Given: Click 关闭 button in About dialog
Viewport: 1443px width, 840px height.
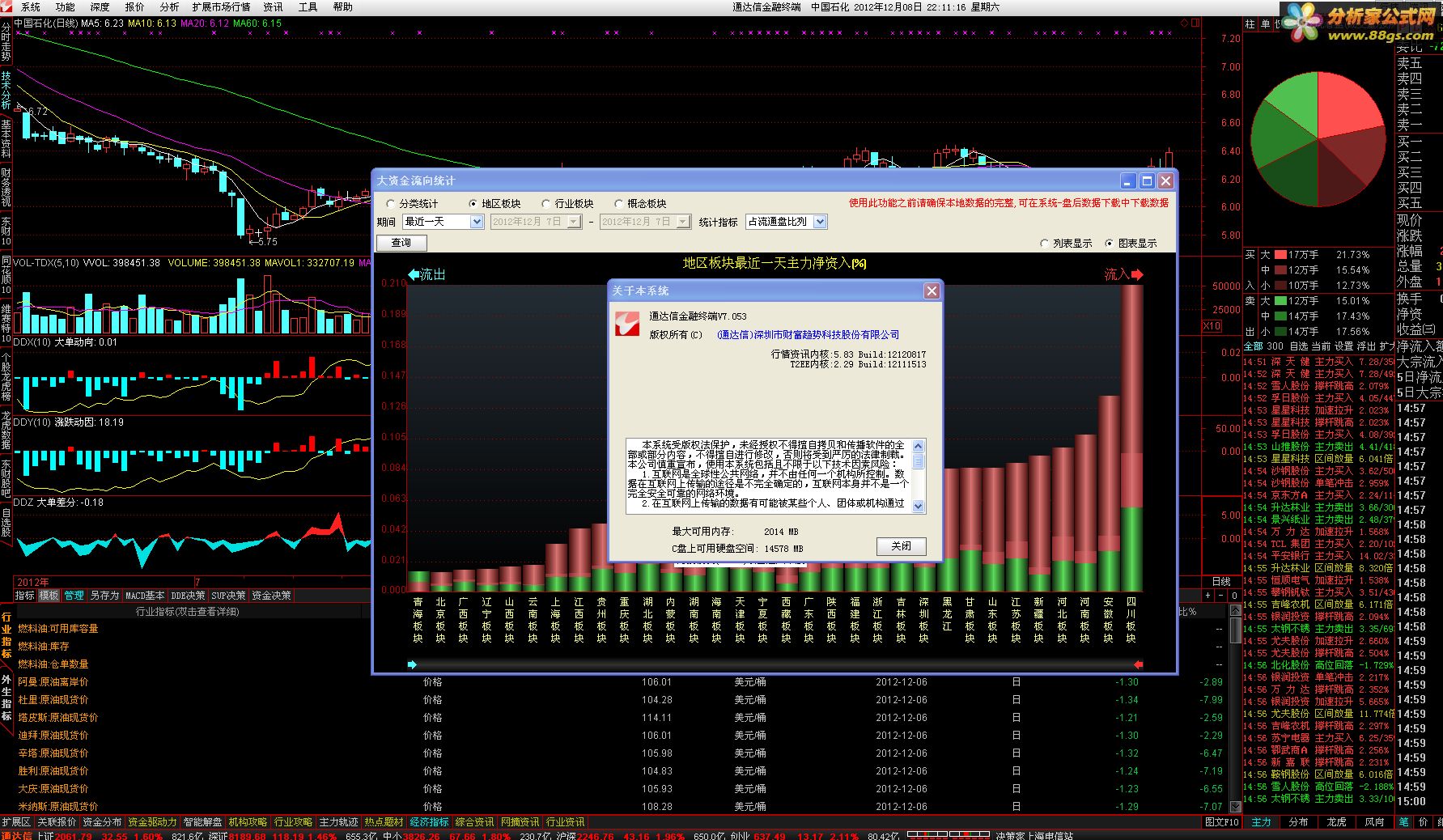Looking at the screenshot, I should 901,546.
